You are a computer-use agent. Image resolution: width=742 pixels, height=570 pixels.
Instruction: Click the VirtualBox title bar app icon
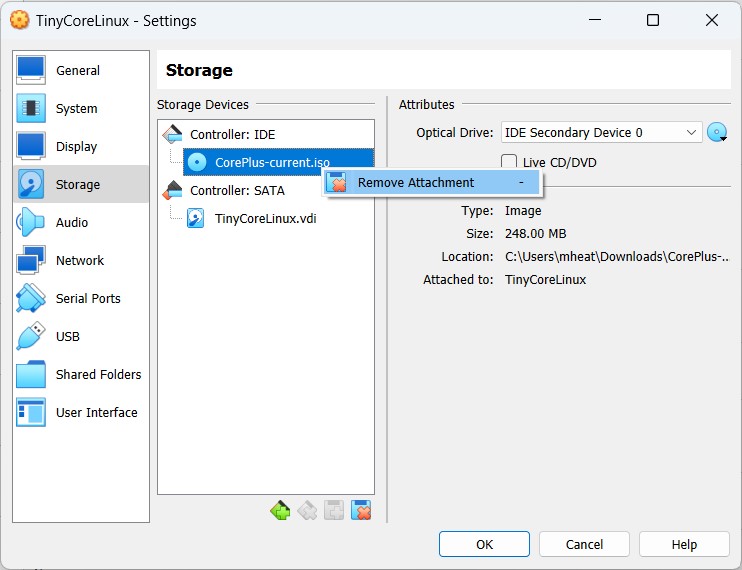coord(19,20)
